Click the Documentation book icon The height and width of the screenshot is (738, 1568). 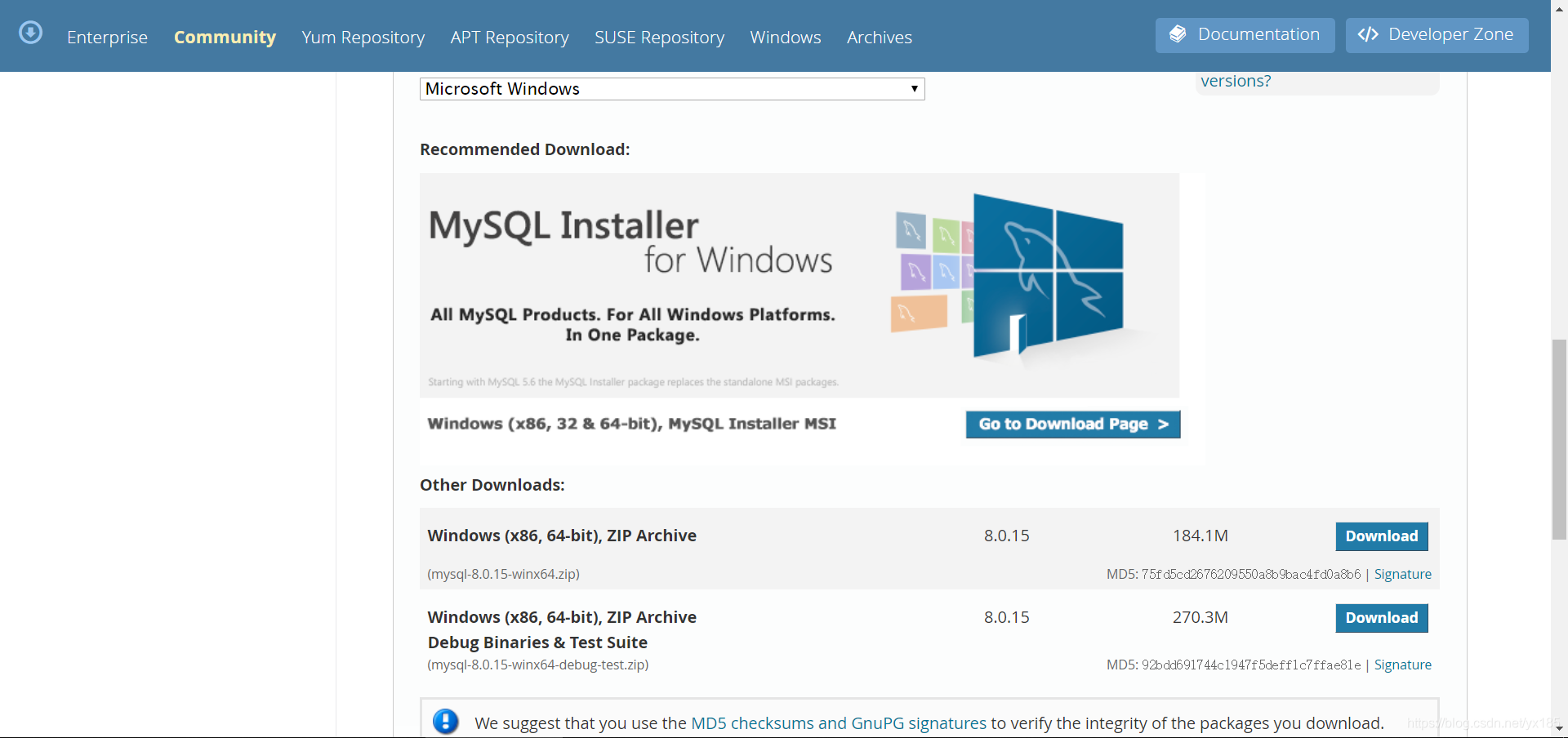tap(1178, 34)
